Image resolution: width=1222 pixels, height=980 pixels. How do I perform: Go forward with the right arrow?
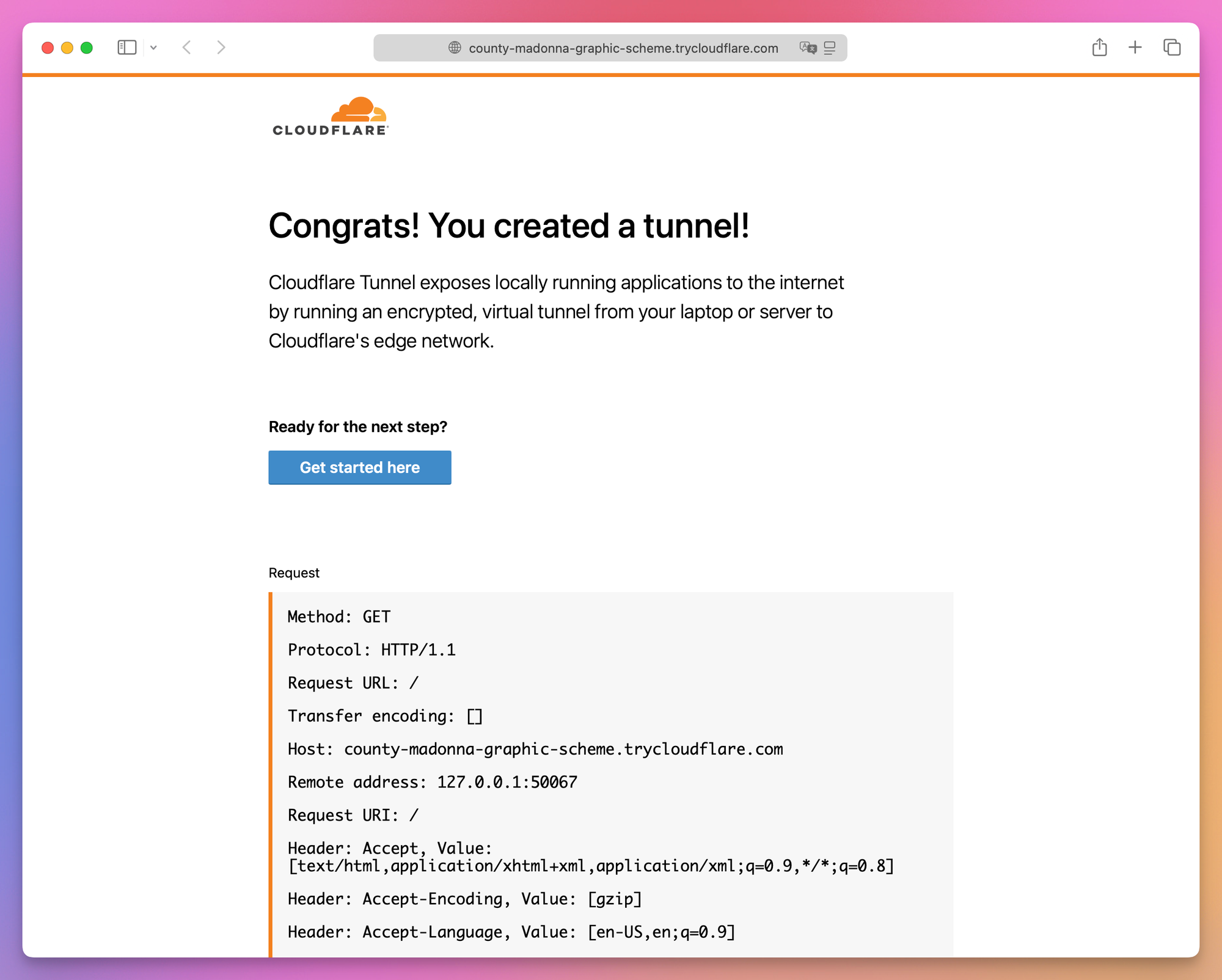coord(221,48)
